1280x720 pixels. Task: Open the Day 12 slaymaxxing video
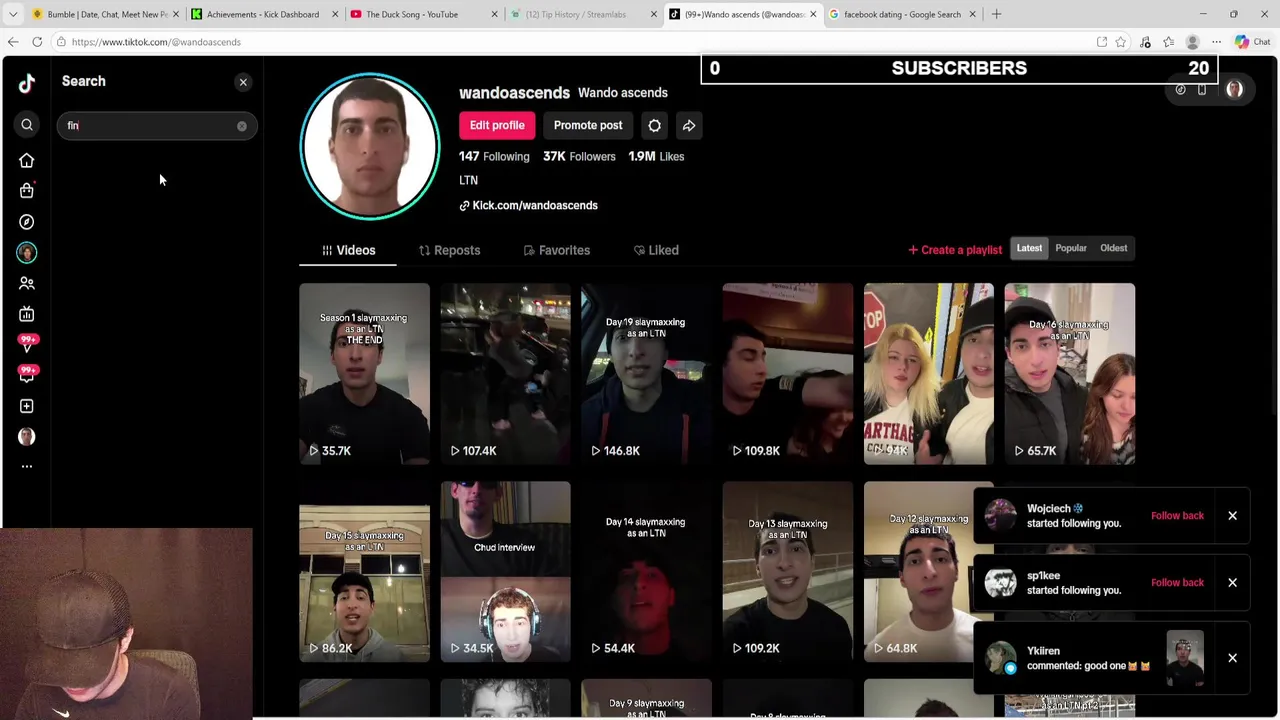[x=929, y=571]
